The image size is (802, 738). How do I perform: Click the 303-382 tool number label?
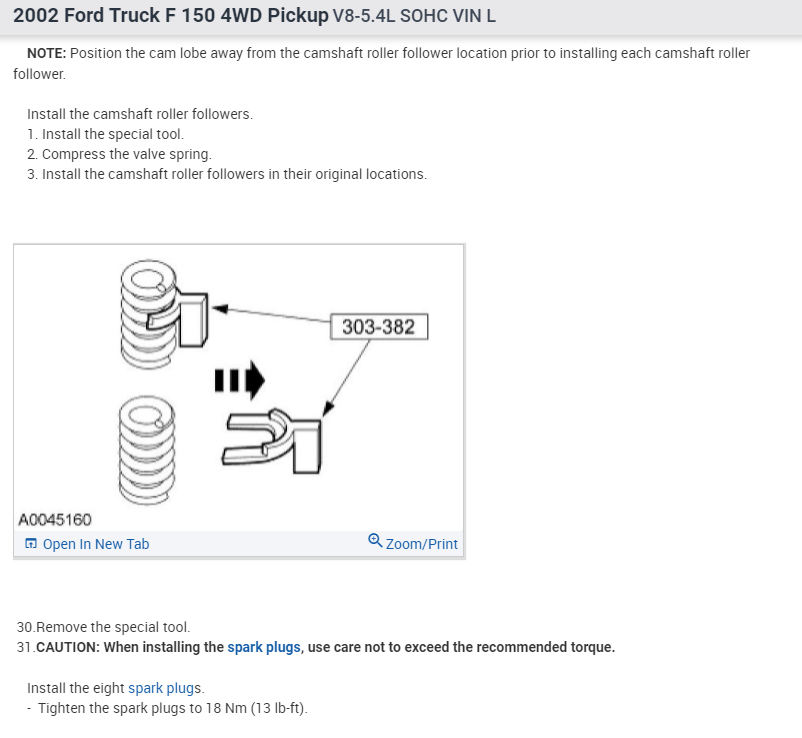[378, 327]
